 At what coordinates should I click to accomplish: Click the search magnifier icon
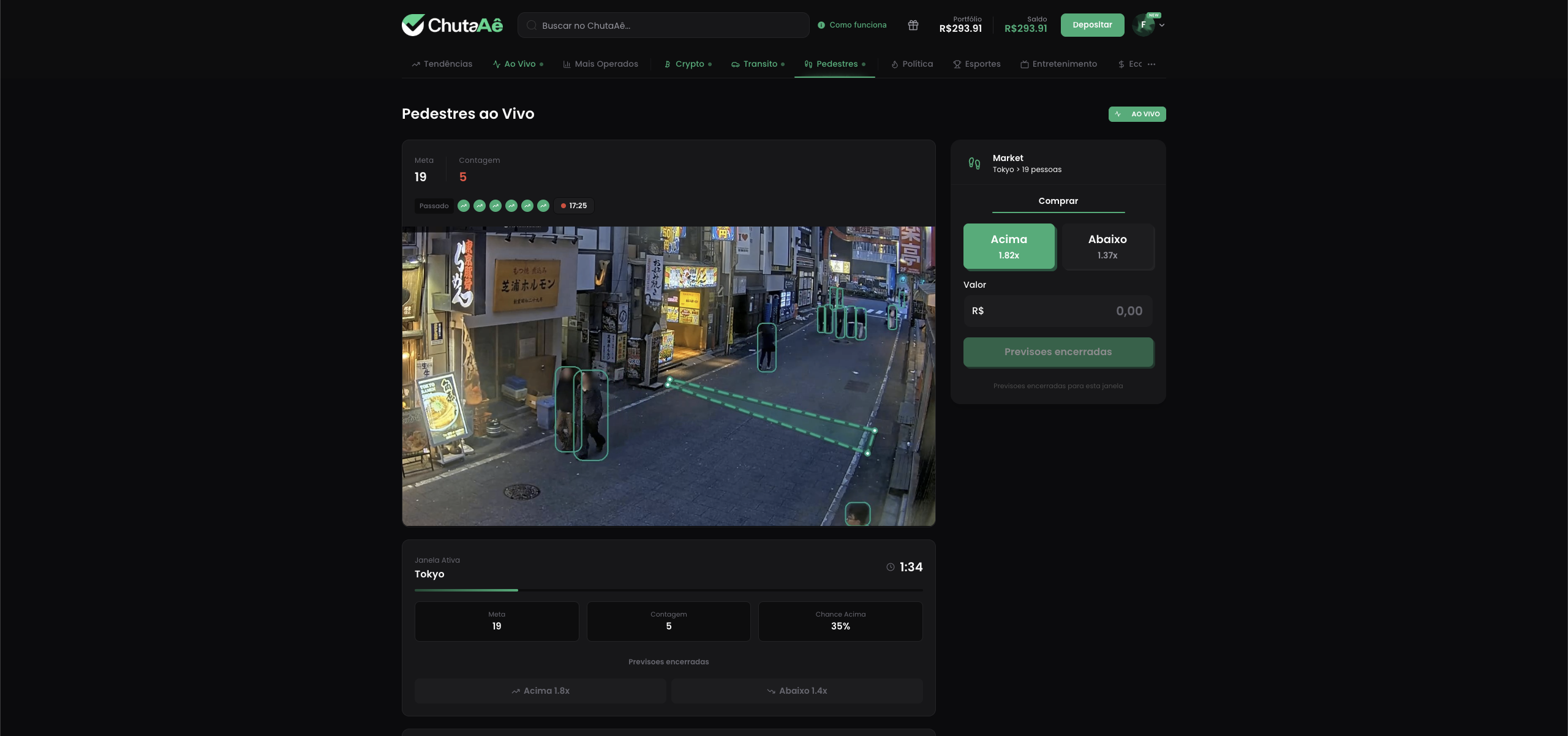(532, 26)
